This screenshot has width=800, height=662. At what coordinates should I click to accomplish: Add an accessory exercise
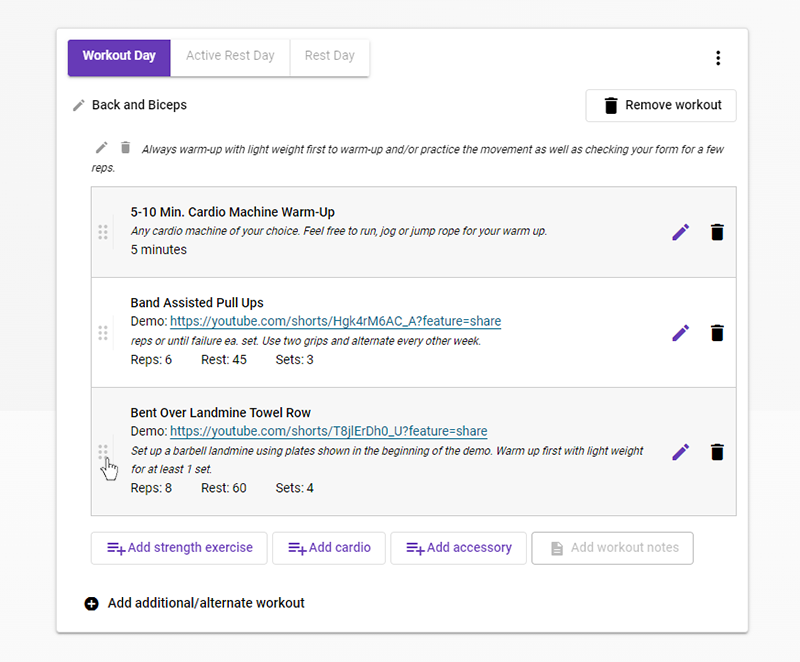pyautogui.click(x=458, y=548)
